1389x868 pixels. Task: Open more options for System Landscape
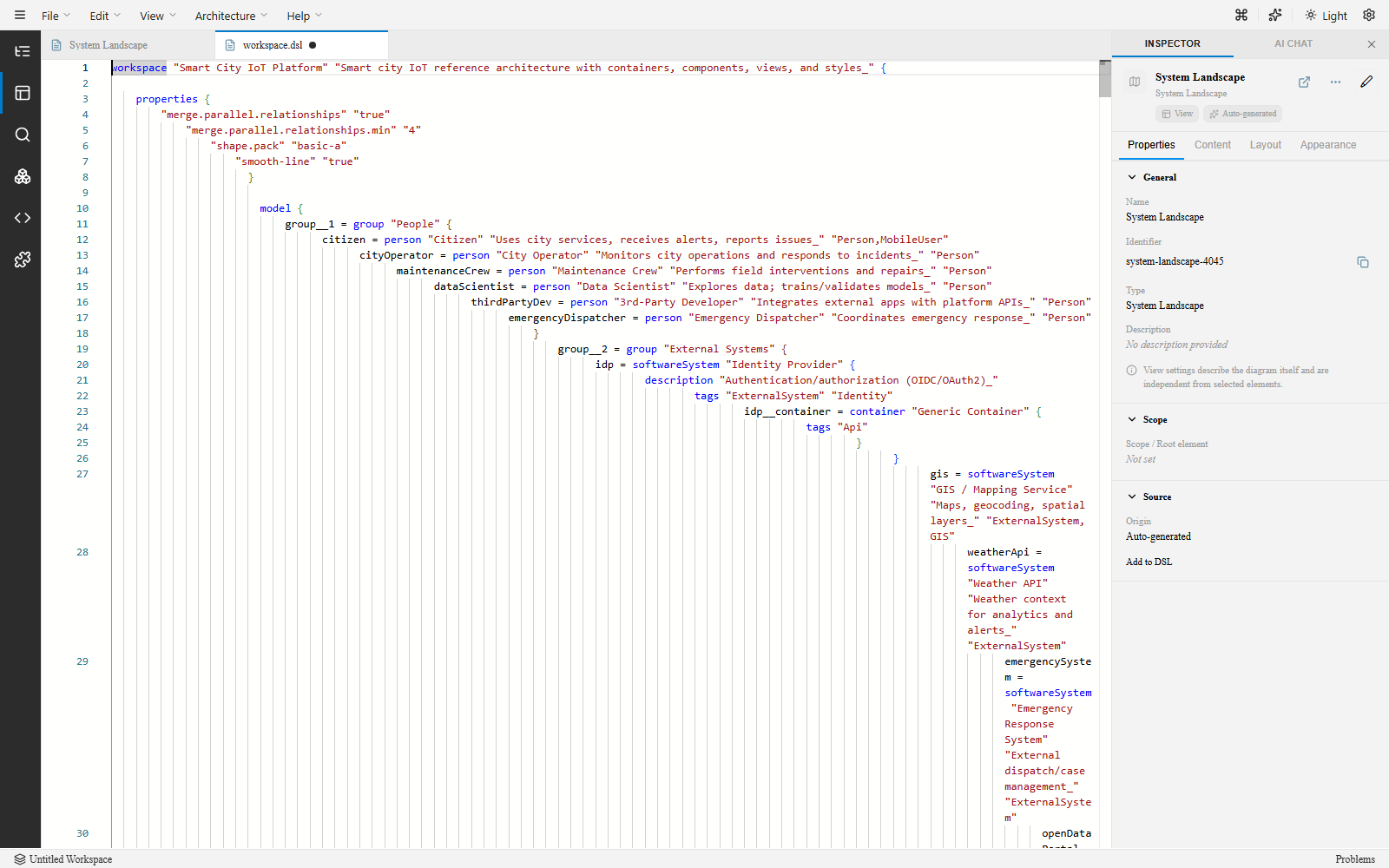(x=1335, y=82)
